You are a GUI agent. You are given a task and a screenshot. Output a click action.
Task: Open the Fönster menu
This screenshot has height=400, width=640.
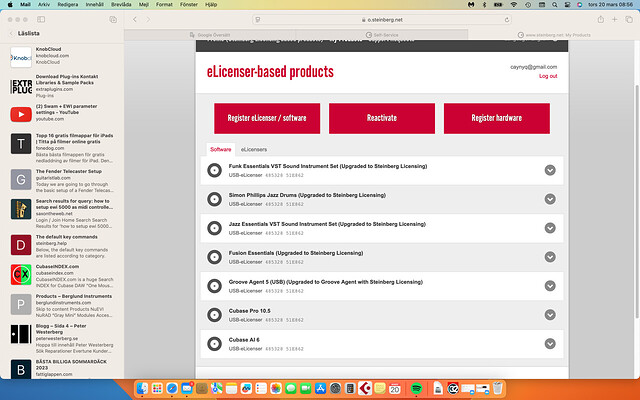189,4
